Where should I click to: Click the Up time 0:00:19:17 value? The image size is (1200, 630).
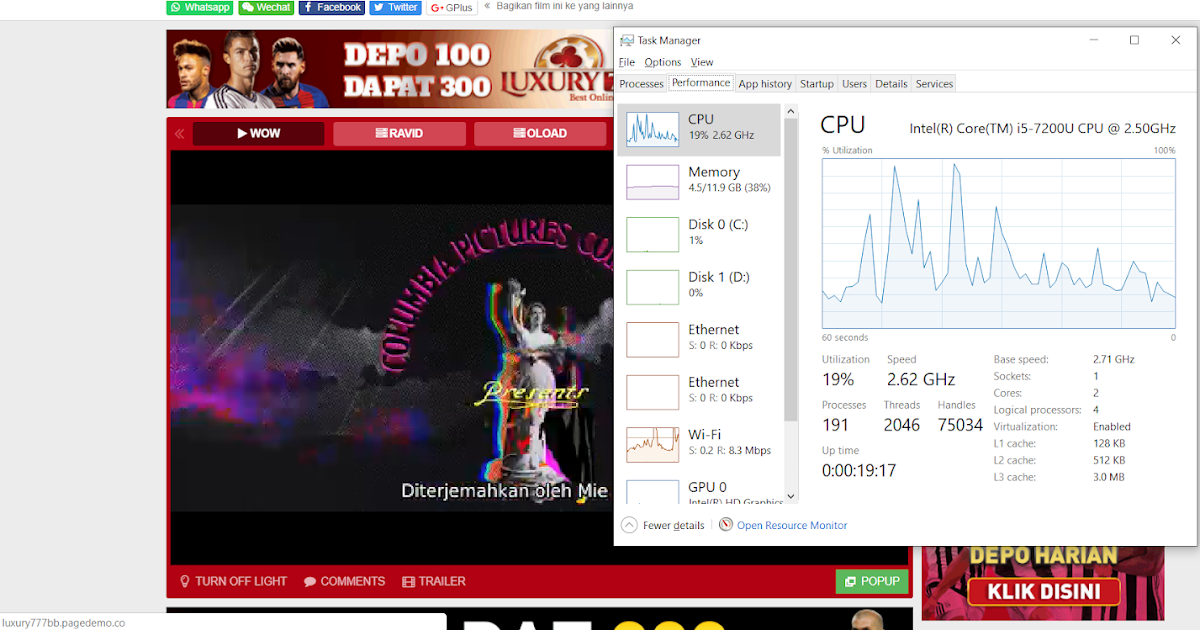coord(859,470)
